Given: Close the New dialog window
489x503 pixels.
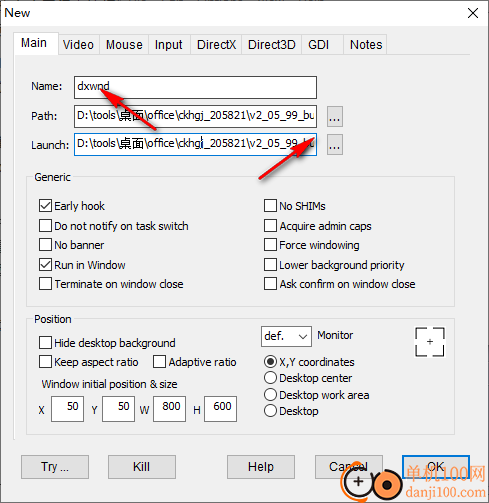Looking at the screenshot, I should coord(473,13).
